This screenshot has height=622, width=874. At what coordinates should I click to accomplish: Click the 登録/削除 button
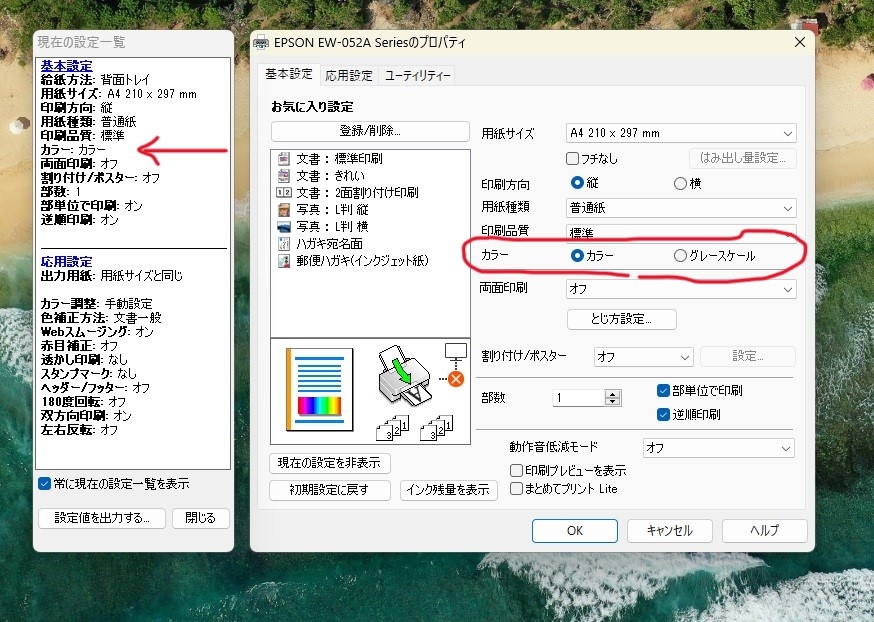click(370, 131)
